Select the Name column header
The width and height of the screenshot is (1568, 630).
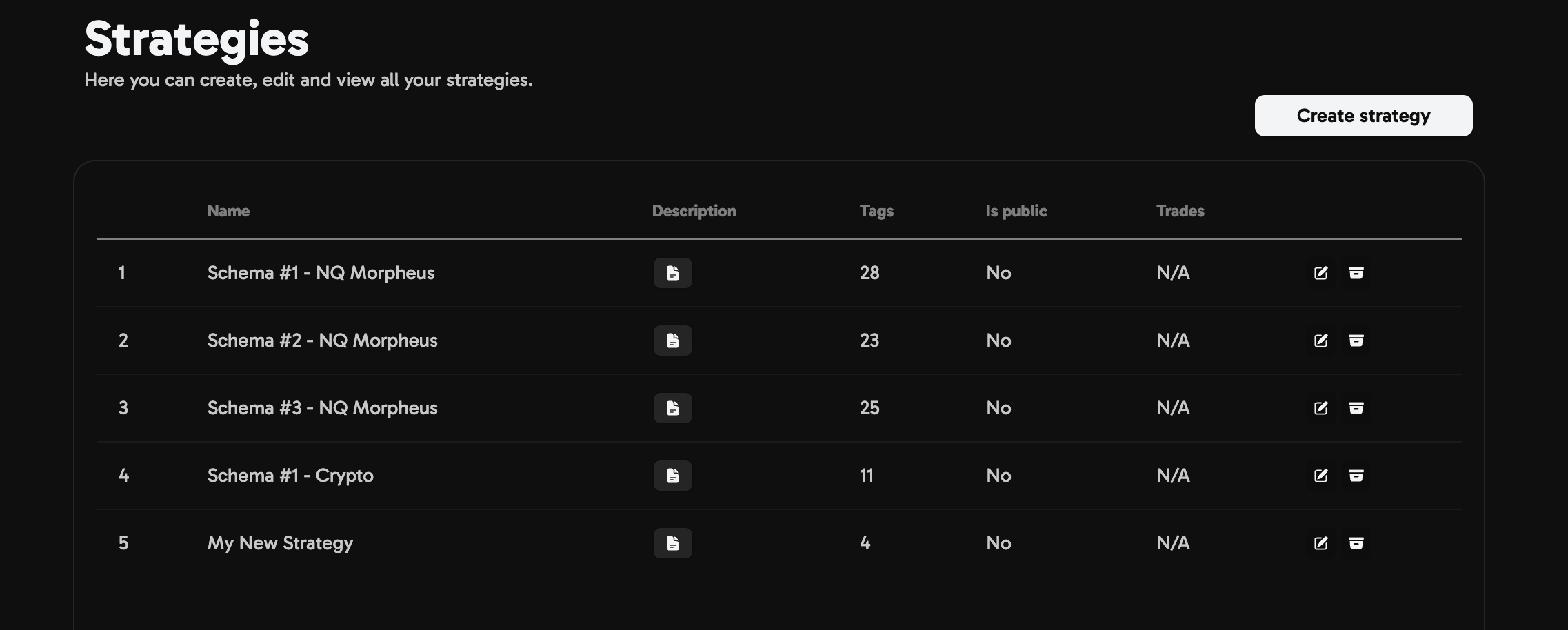click(x=228, y=211)
